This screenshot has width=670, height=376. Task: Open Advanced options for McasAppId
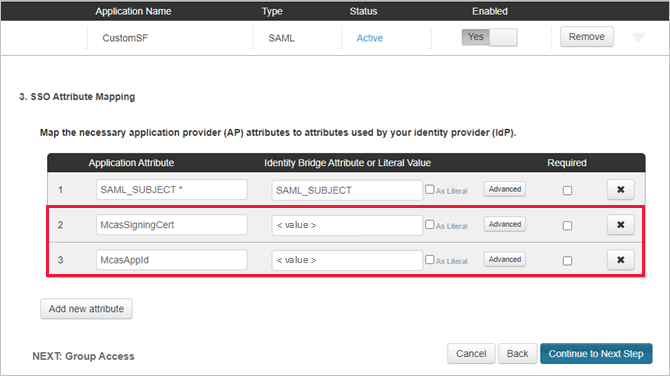pos(505,259)
